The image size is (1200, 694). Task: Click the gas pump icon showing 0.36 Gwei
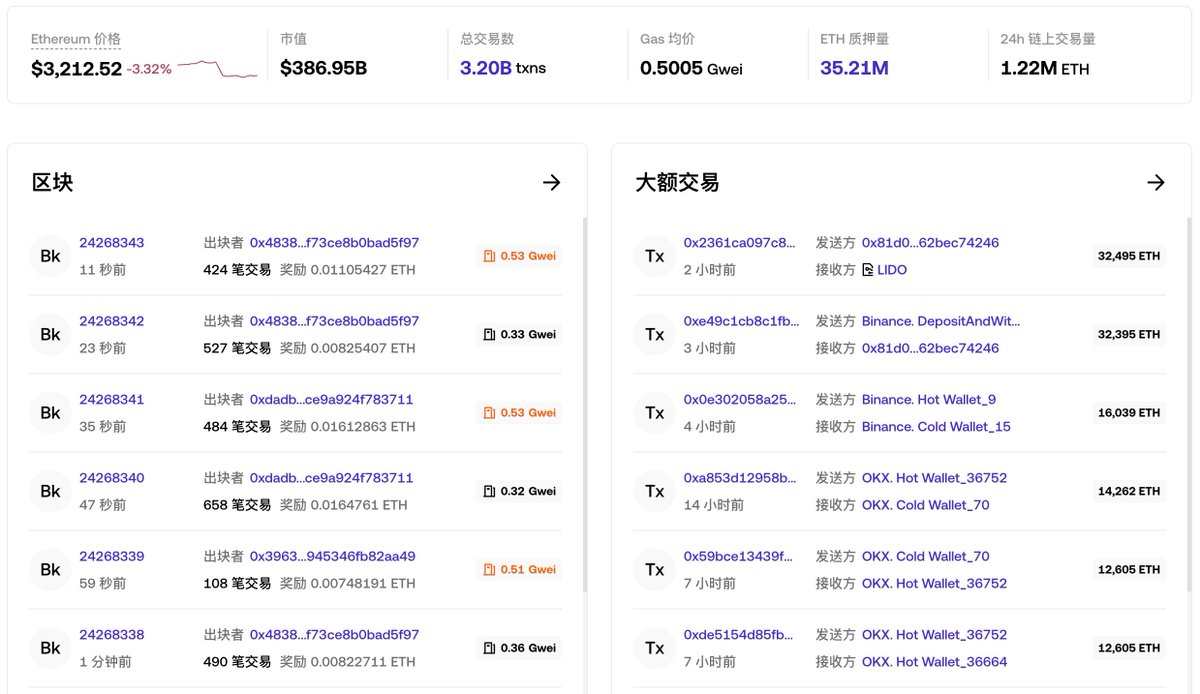pos(490,648)
